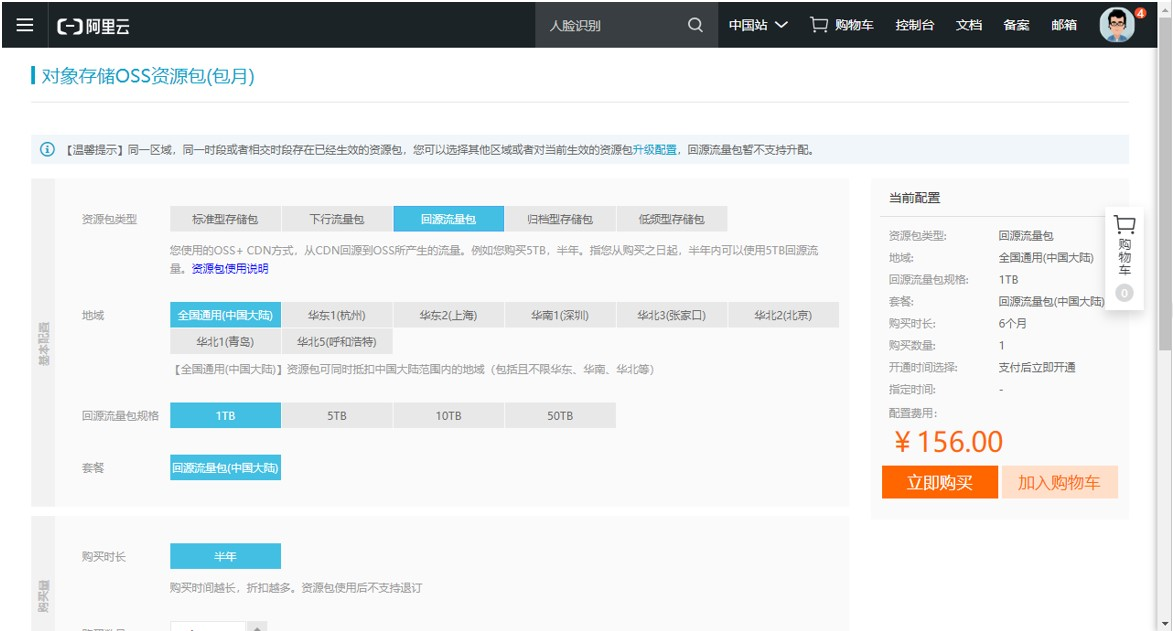Open 文档 in the top navigation
Image resolution: width=1173 pixels, height=631 pixels.
[x=969, y=25]
